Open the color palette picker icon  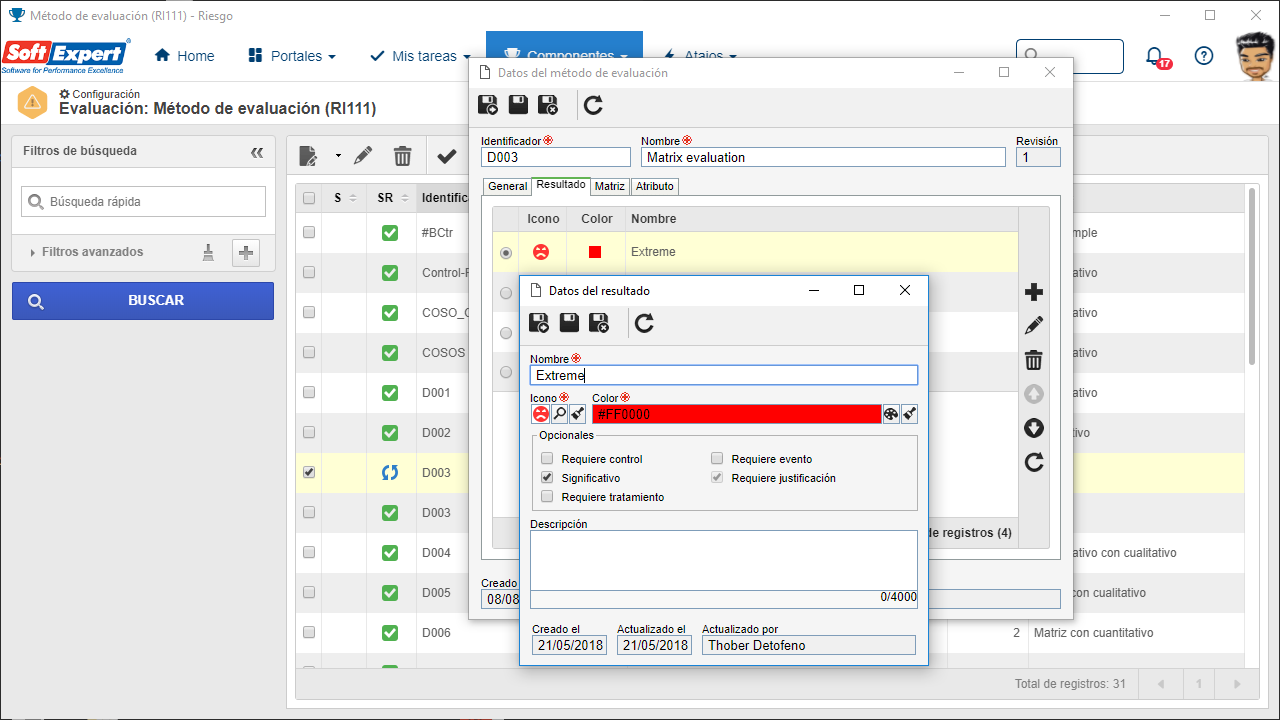(891, 414)
